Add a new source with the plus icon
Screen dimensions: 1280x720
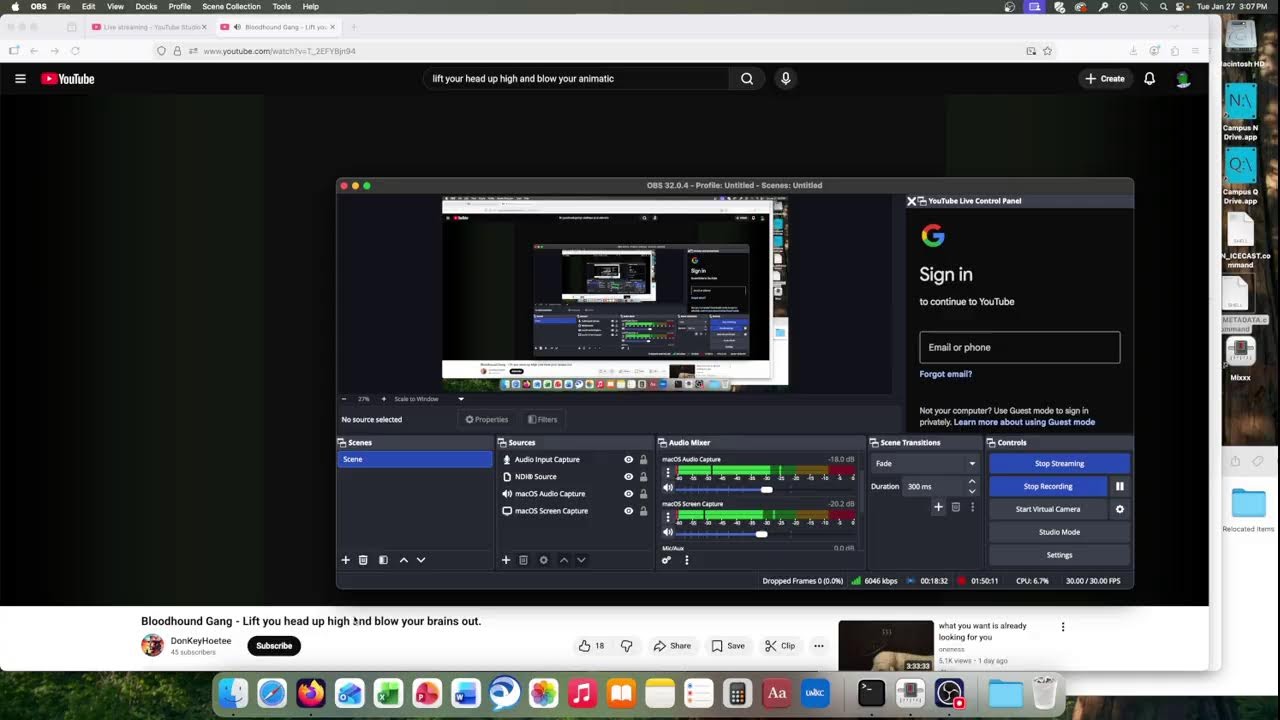tap(506, 560)
